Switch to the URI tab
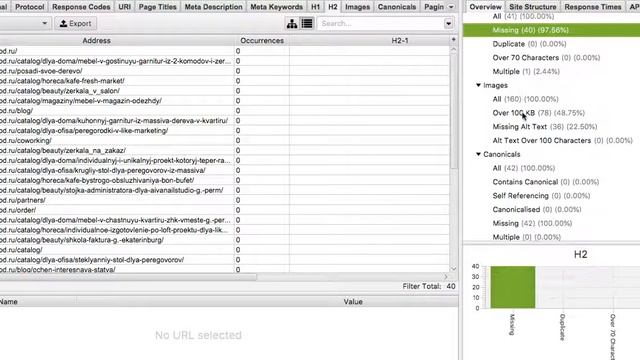The height and width of the screenshot is (360, 640). (x=124, y=7)
